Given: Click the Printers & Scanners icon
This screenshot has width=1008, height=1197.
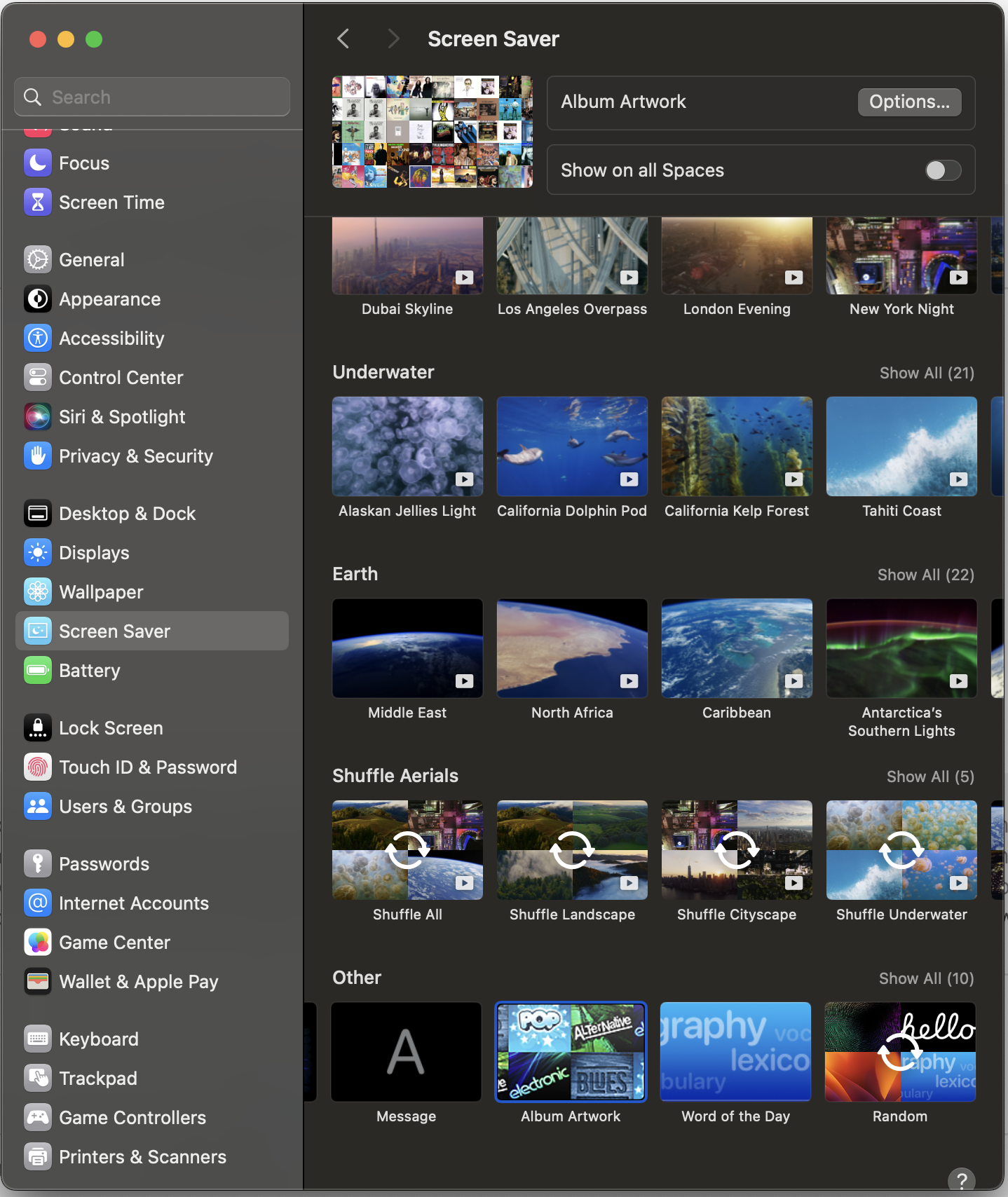Looking at the screenshot, I should pos(38,1157).
